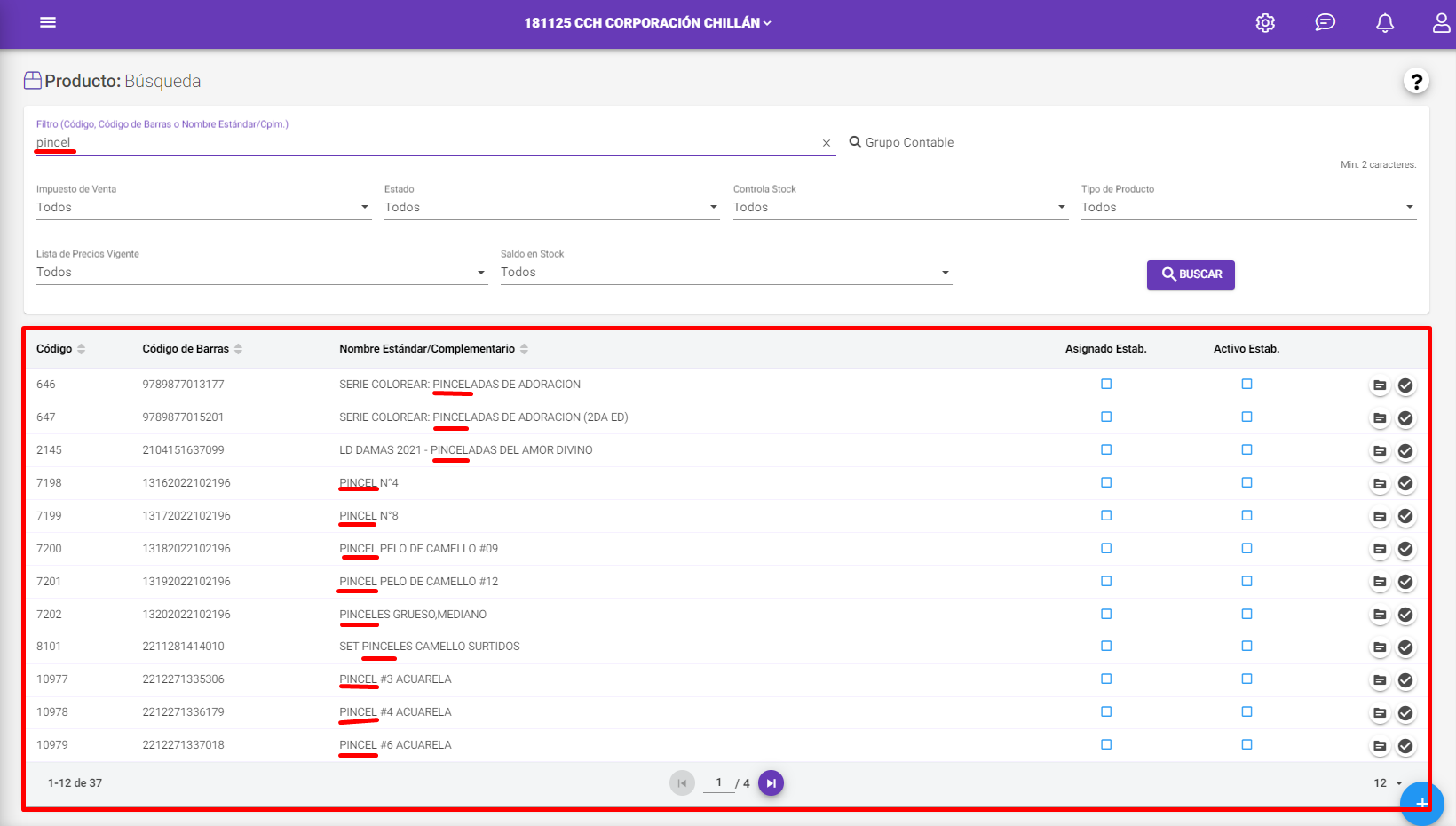Screen dimensions: 1456x826
Task: Open the Impuesto de Venta dropdown
Action: 203,208
